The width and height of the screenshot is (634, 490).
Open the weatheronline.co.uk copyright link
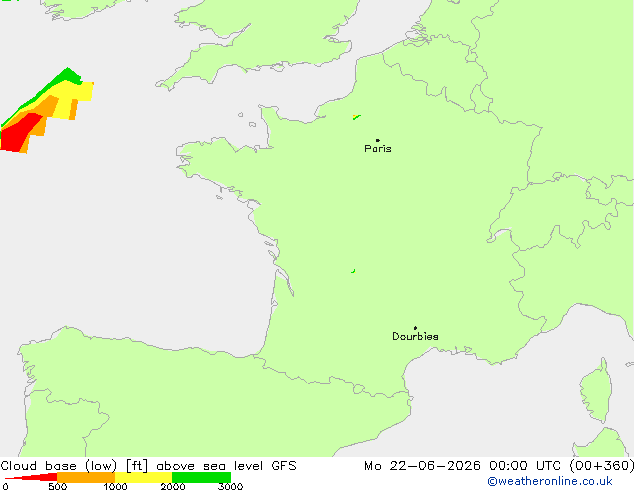(x=550, y=481)
